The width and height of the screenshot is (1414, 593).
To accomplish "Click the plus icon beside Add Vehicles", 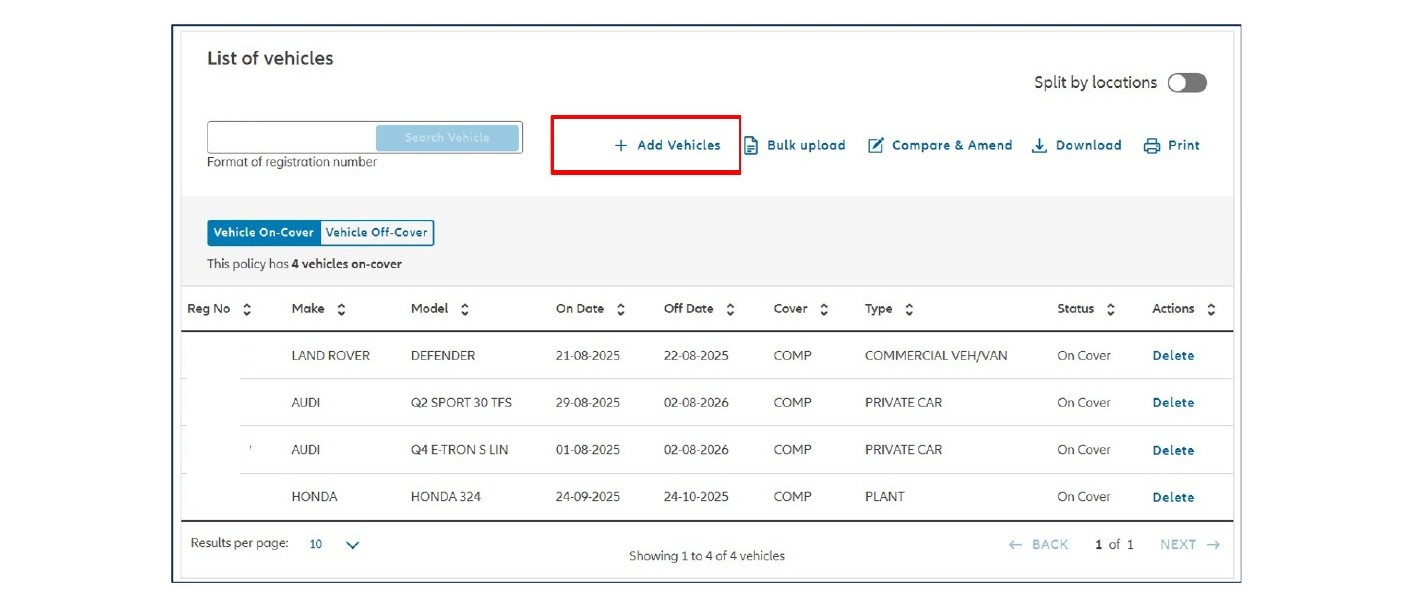I will 621,146.
